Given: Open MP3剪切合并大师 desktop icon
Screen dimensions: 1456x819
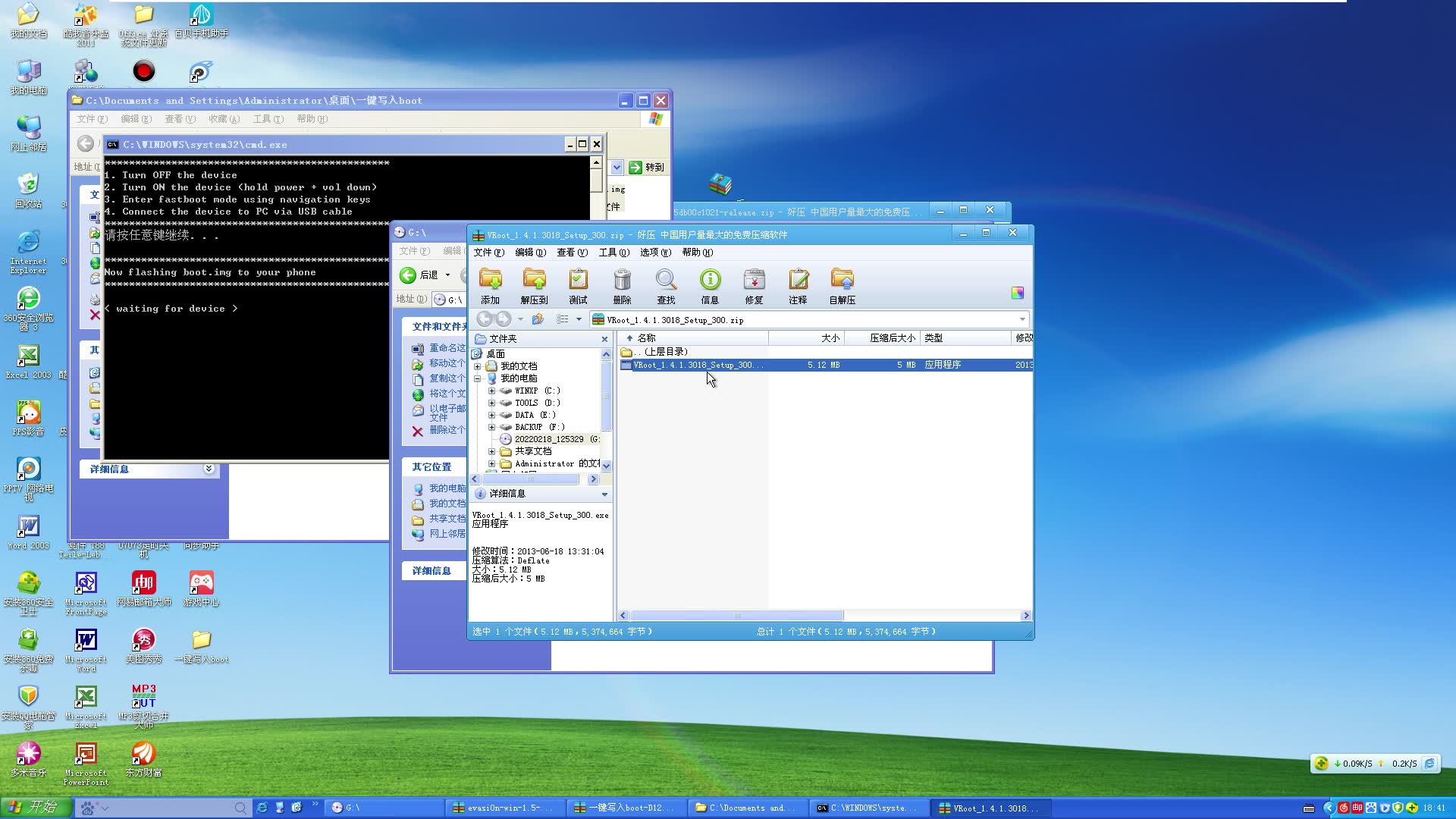Looking at the screenshot, I should 143,707.
